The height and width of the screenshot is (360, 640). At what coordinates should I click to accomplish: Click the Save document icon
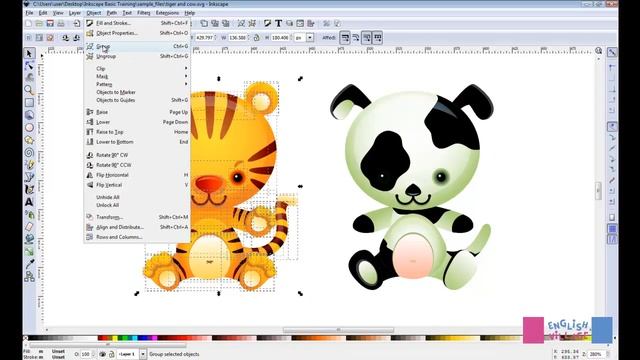point(50,23)
